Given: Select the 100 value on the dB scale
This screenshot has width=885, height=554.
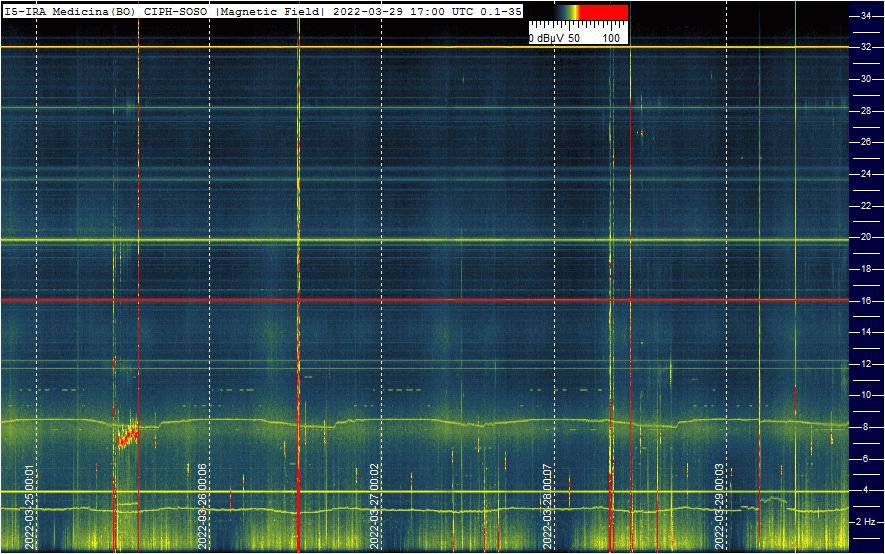Looking at the screenshot, I should coord(611,37).
